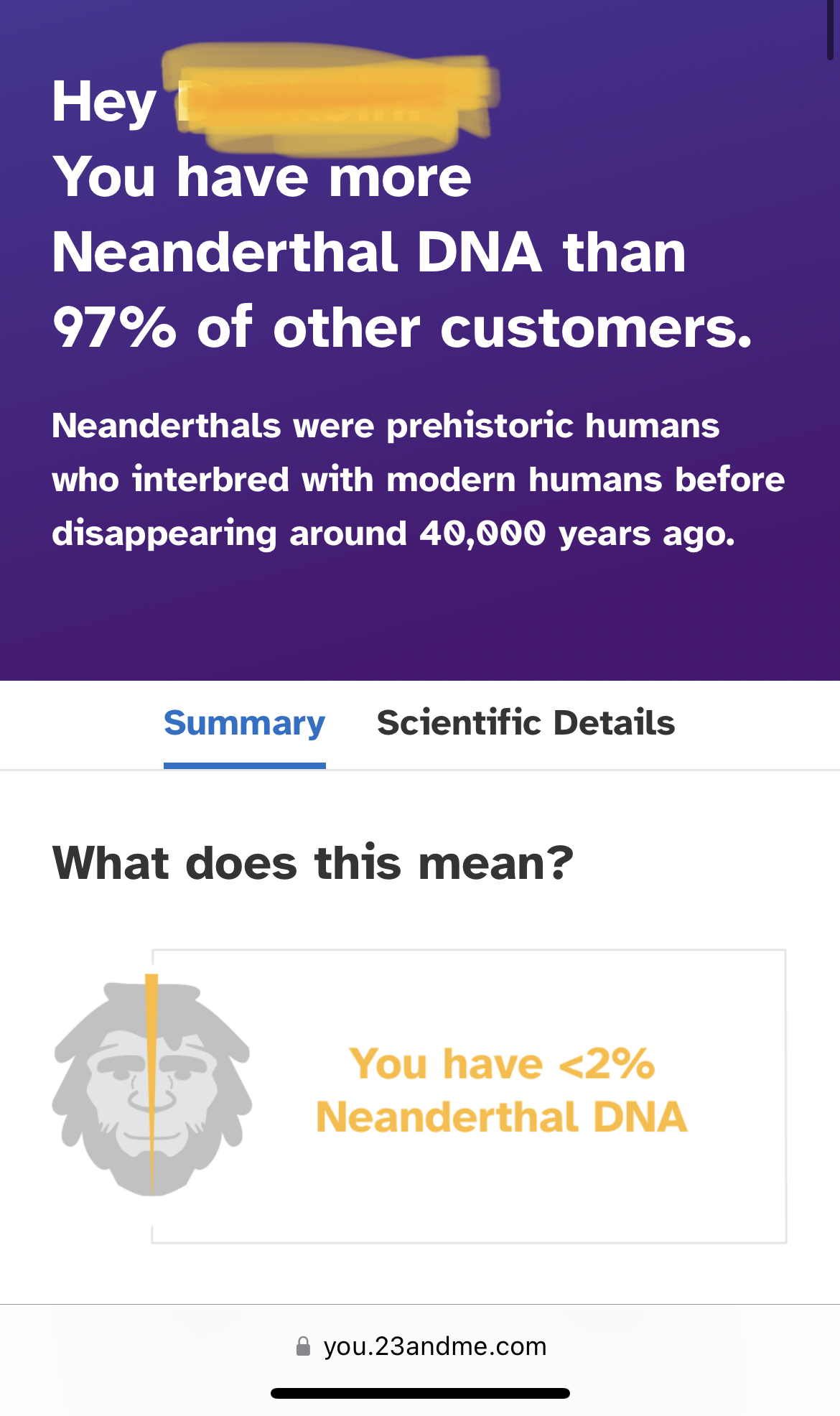Tap the Neanderthal face illustration
840x1416 pixels.
click(x=152, y=1086)
